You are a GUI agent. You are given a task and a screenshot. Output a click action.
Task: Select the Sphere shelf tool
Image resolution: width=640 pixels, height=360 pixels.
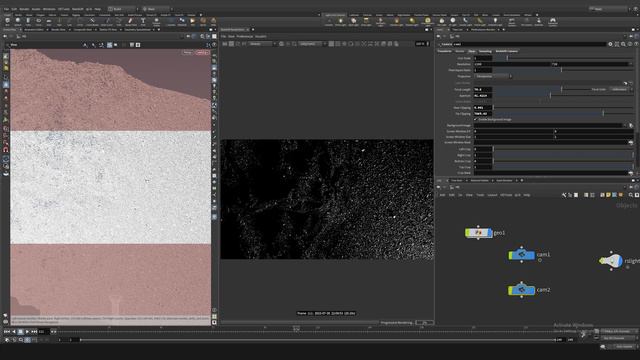[18, 21]
